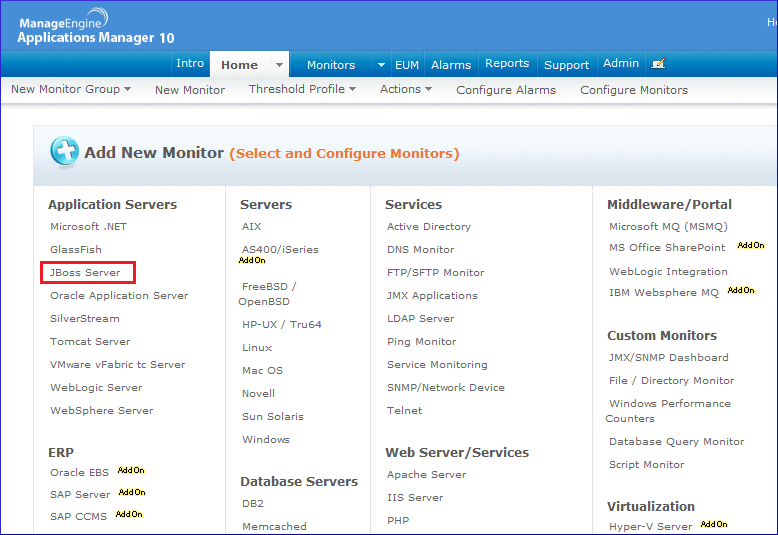
Task: Choose Linux server monitor
Action: (x=257, y=347)
